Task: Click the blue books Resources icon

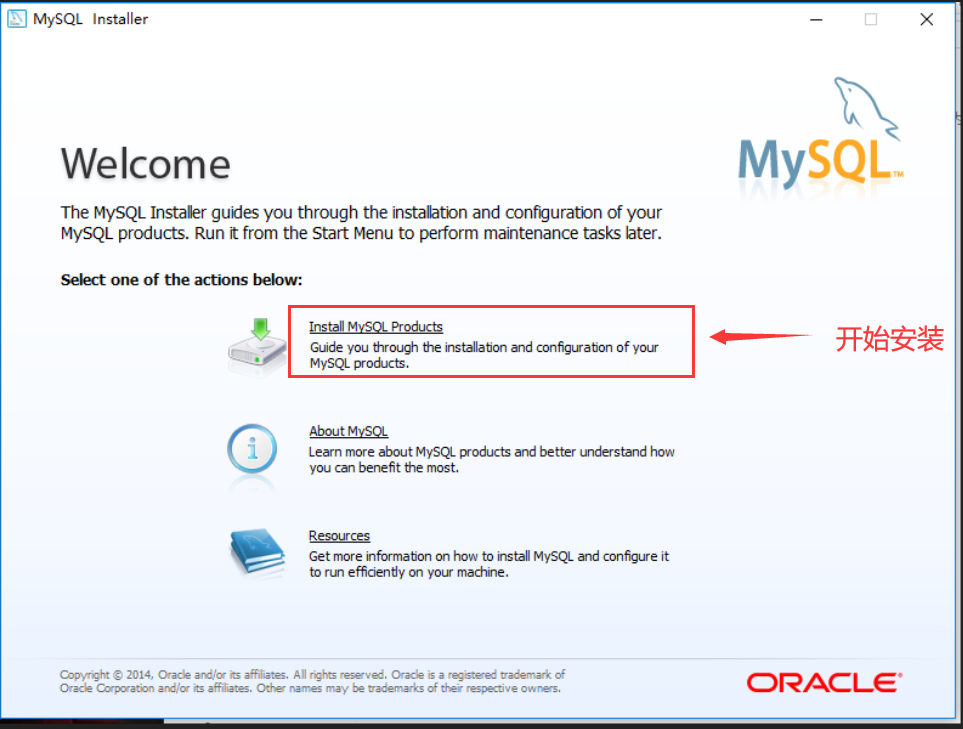Action: click(x=257, y=552)
